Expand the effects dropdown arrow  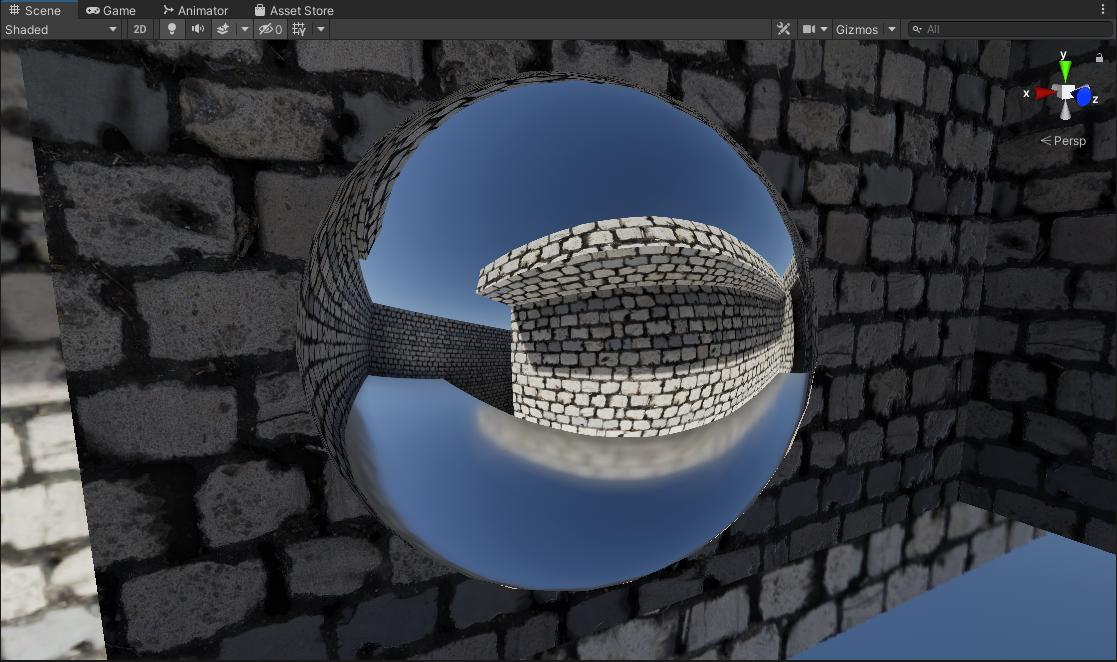(244, 29)
